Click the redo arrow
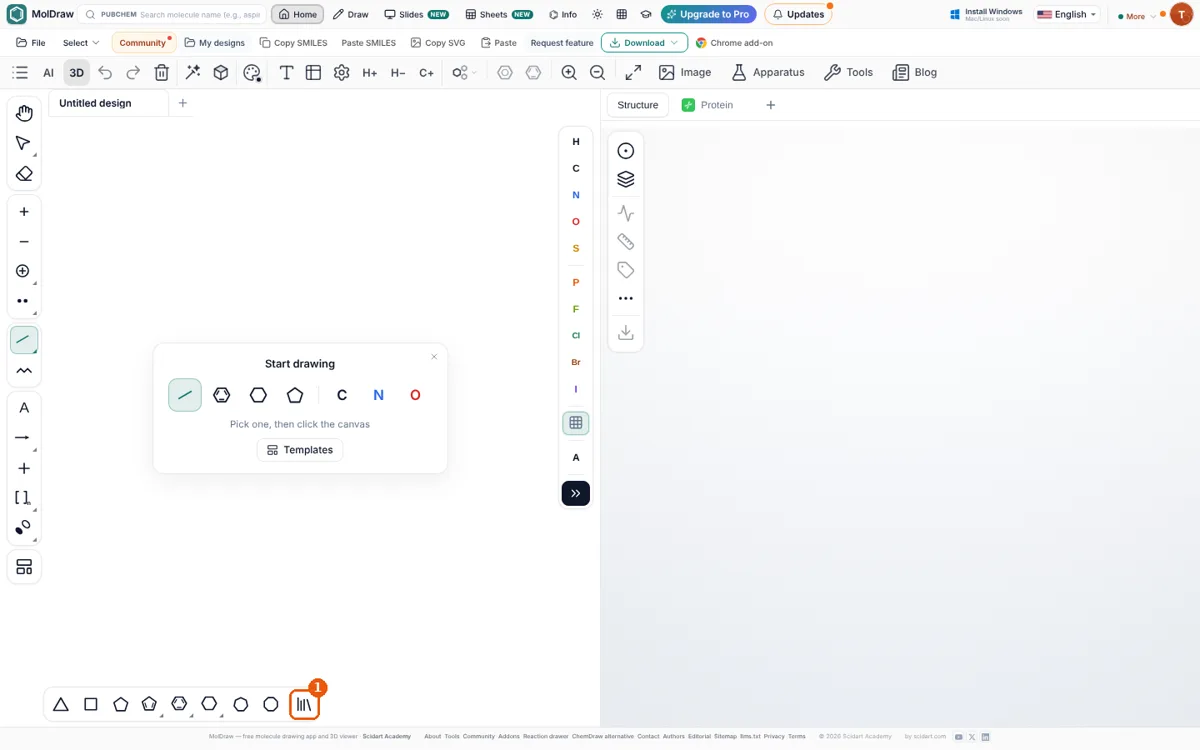1200x750 pixels. tap(133, 73)
